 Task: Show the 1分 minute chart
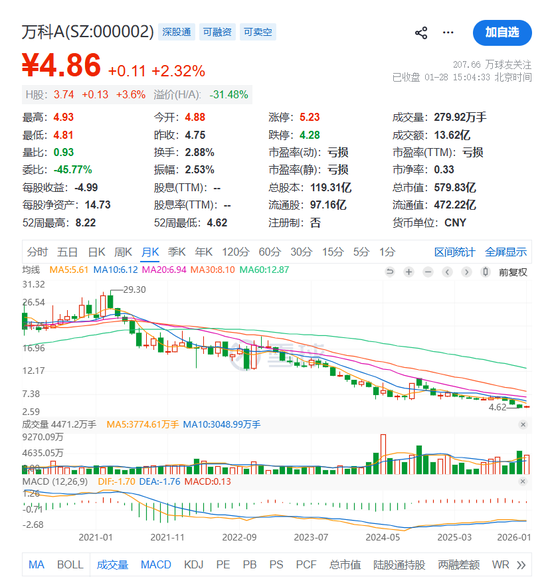[x=387, y=252]
